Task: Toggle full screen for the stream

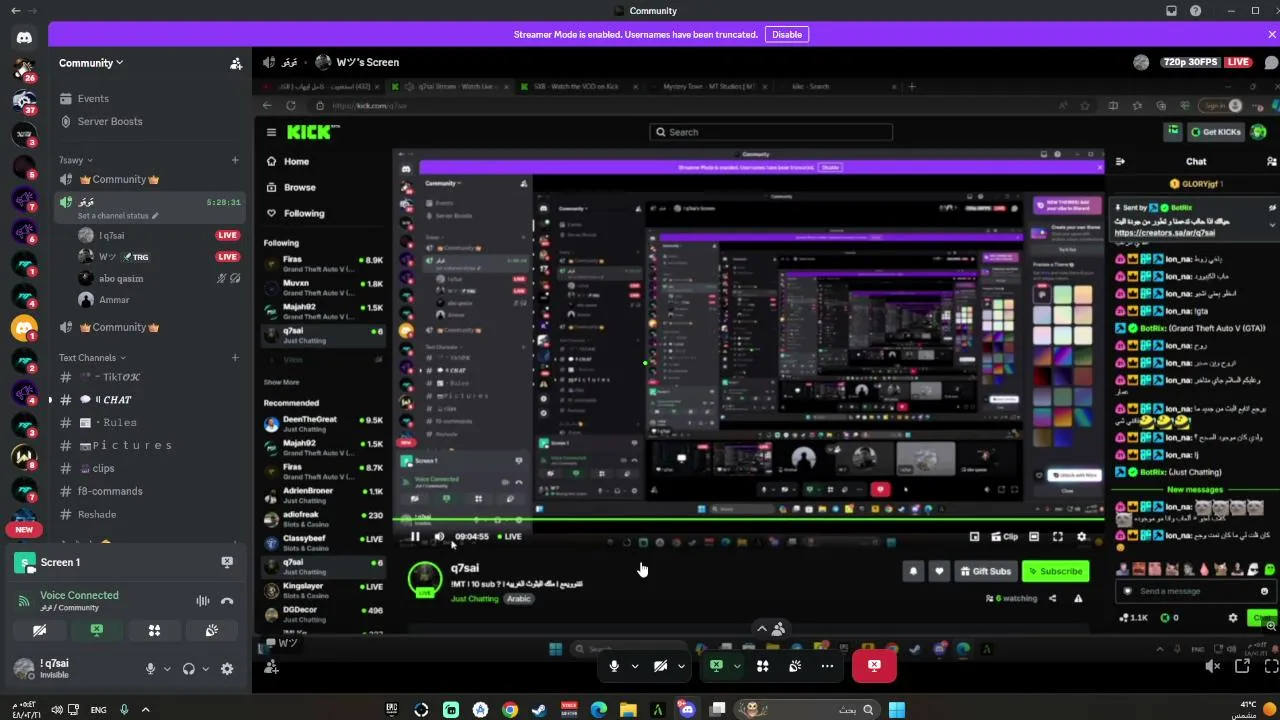Action: [x=1271, y=666]
